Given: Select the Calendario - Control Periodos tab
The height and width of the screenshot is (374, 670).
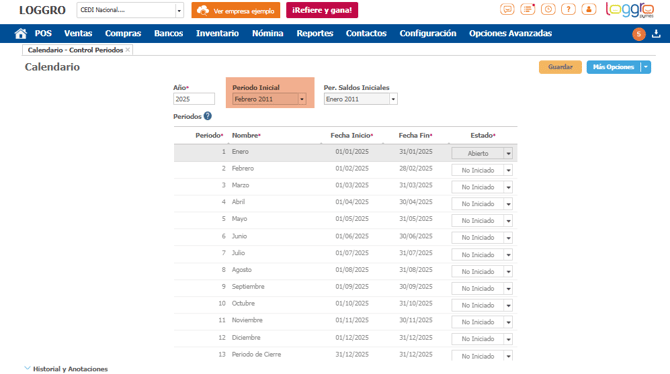Looking at the screenshot, I should tap(75, 50).
